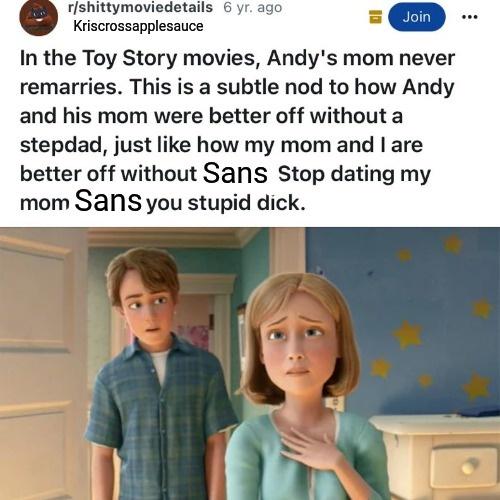Open the three-dot post options menu
Screen dimensions: 500x500
(470, 17)
